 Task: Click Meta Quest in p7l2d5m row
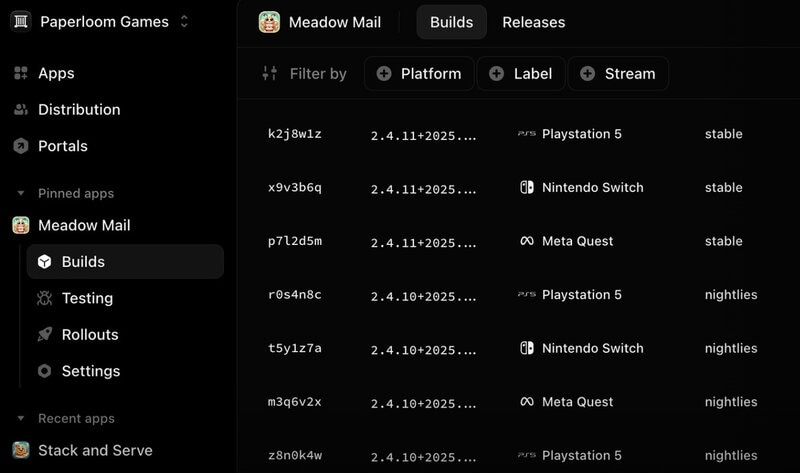[578, 241]
